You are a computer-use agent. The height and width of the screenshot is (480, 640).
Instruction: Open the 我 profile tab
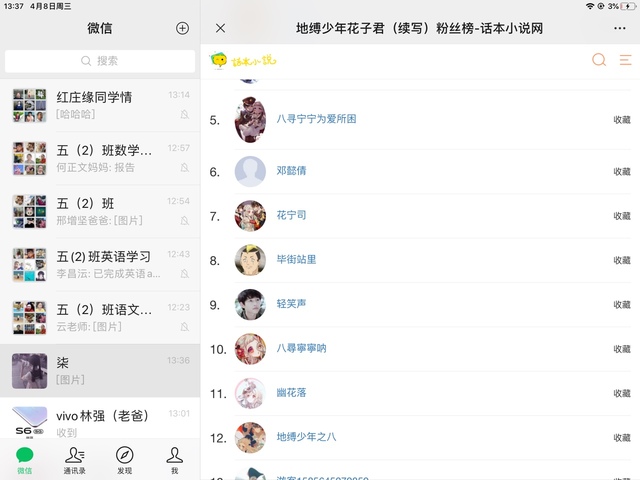click(x=174, y=460)
